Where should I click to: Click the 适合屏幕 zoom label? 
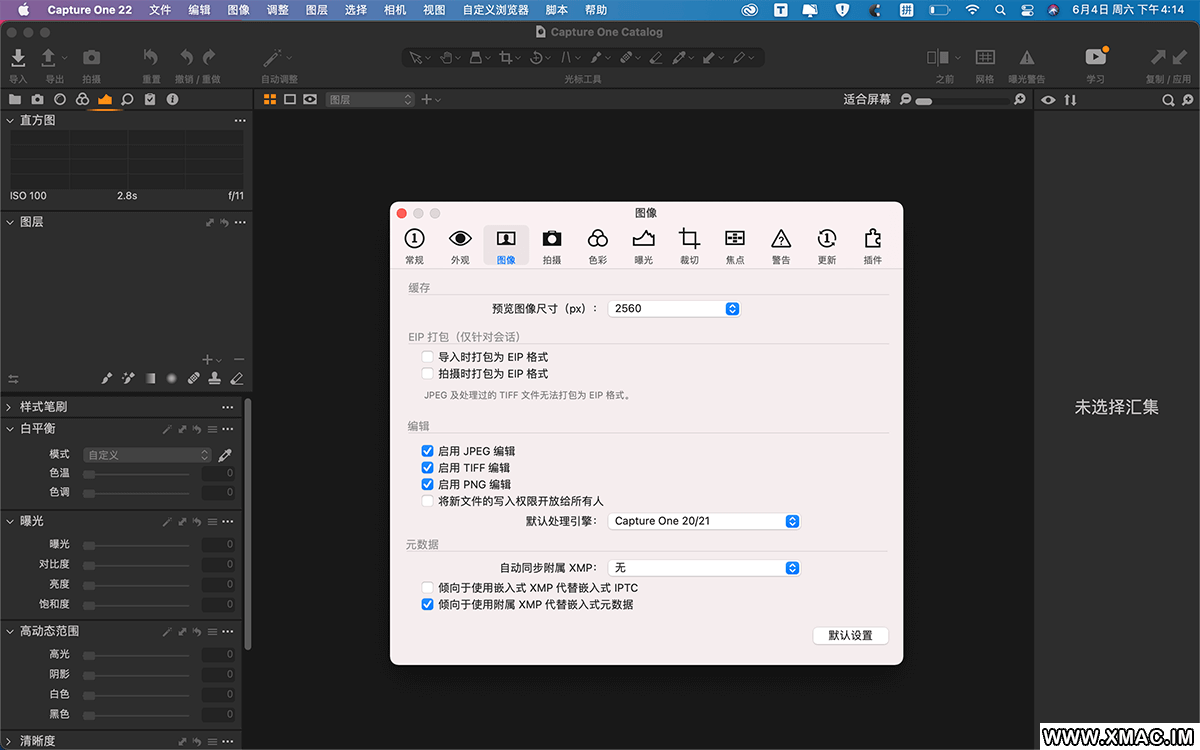(867, 100)
